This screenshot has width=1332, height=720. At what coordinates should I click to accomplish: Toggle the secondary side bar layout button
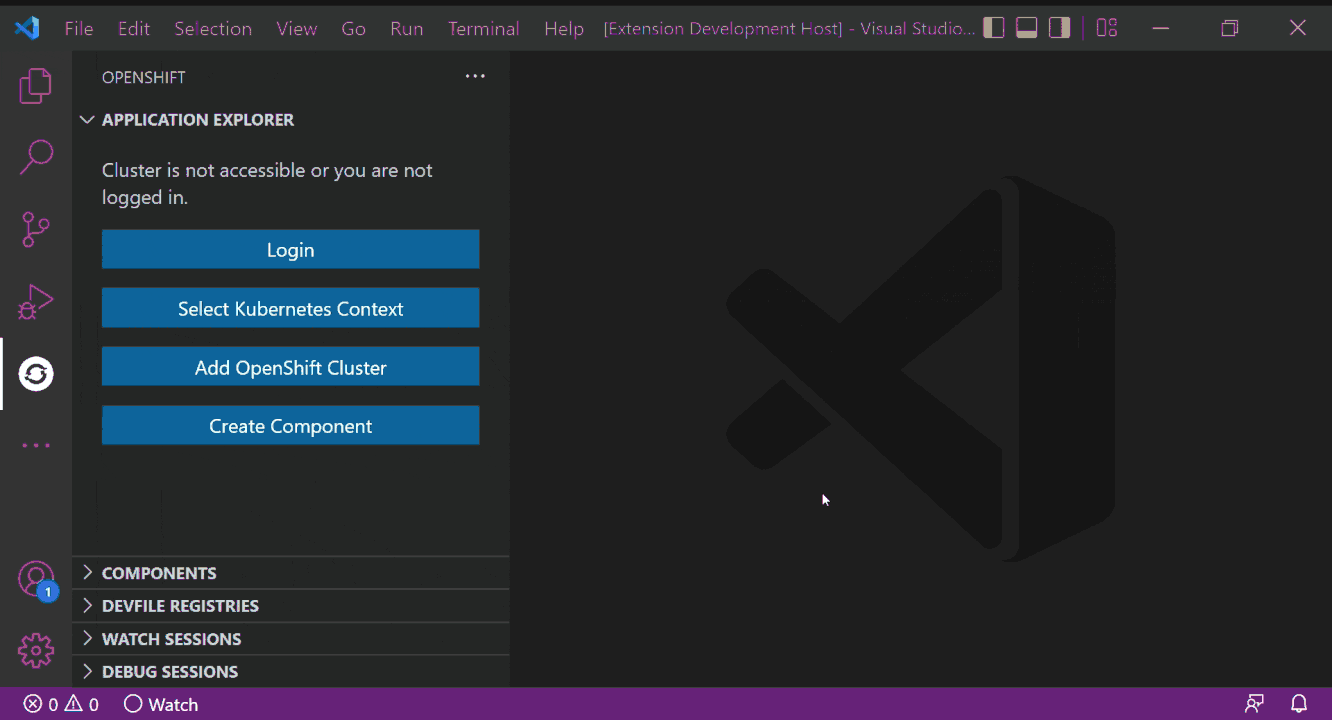1059,28
